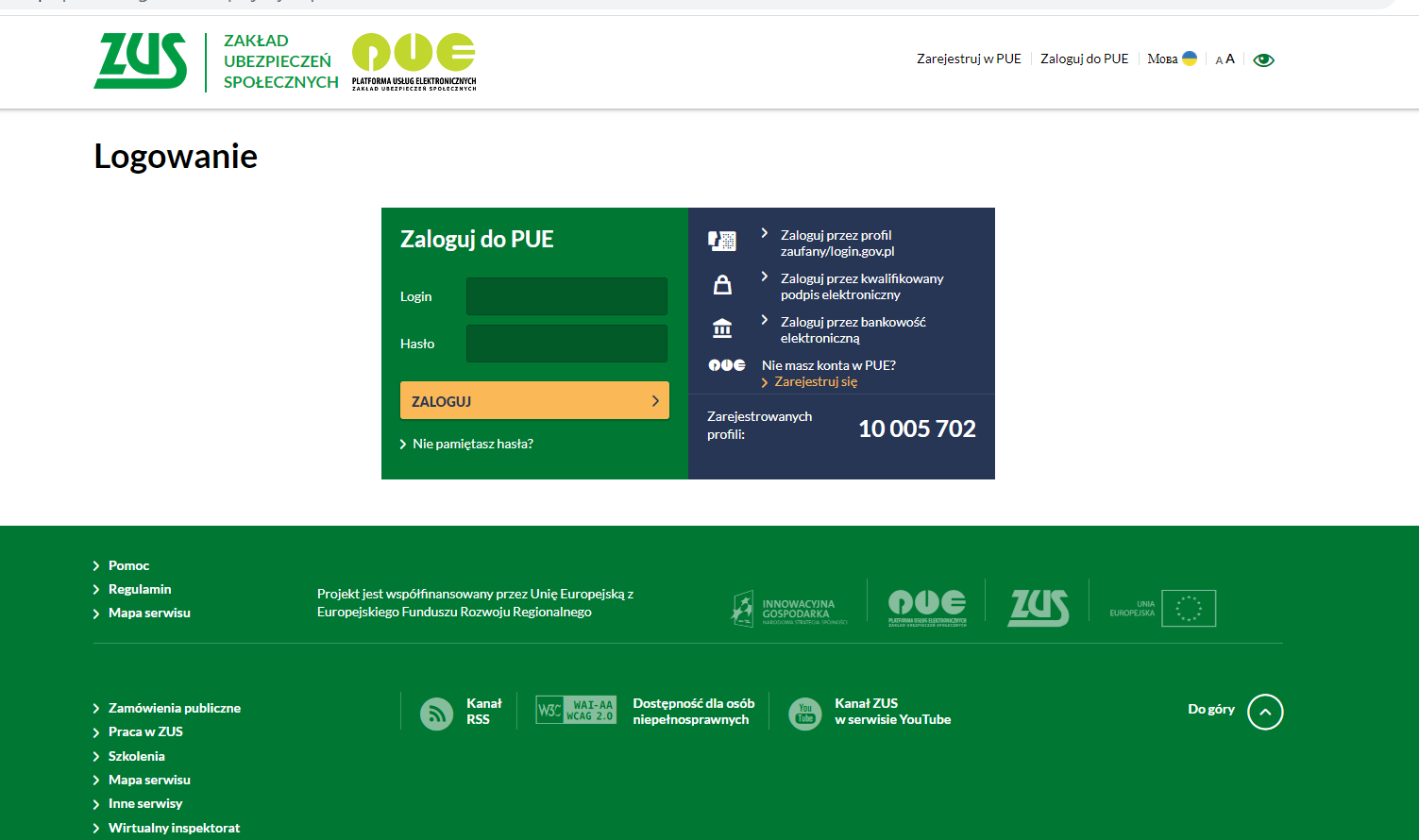The width and height of the screenshot is (1419, 840).
Task: Open the Ukrainian language option (Мова flag)
Action: tap(1173, 59)
